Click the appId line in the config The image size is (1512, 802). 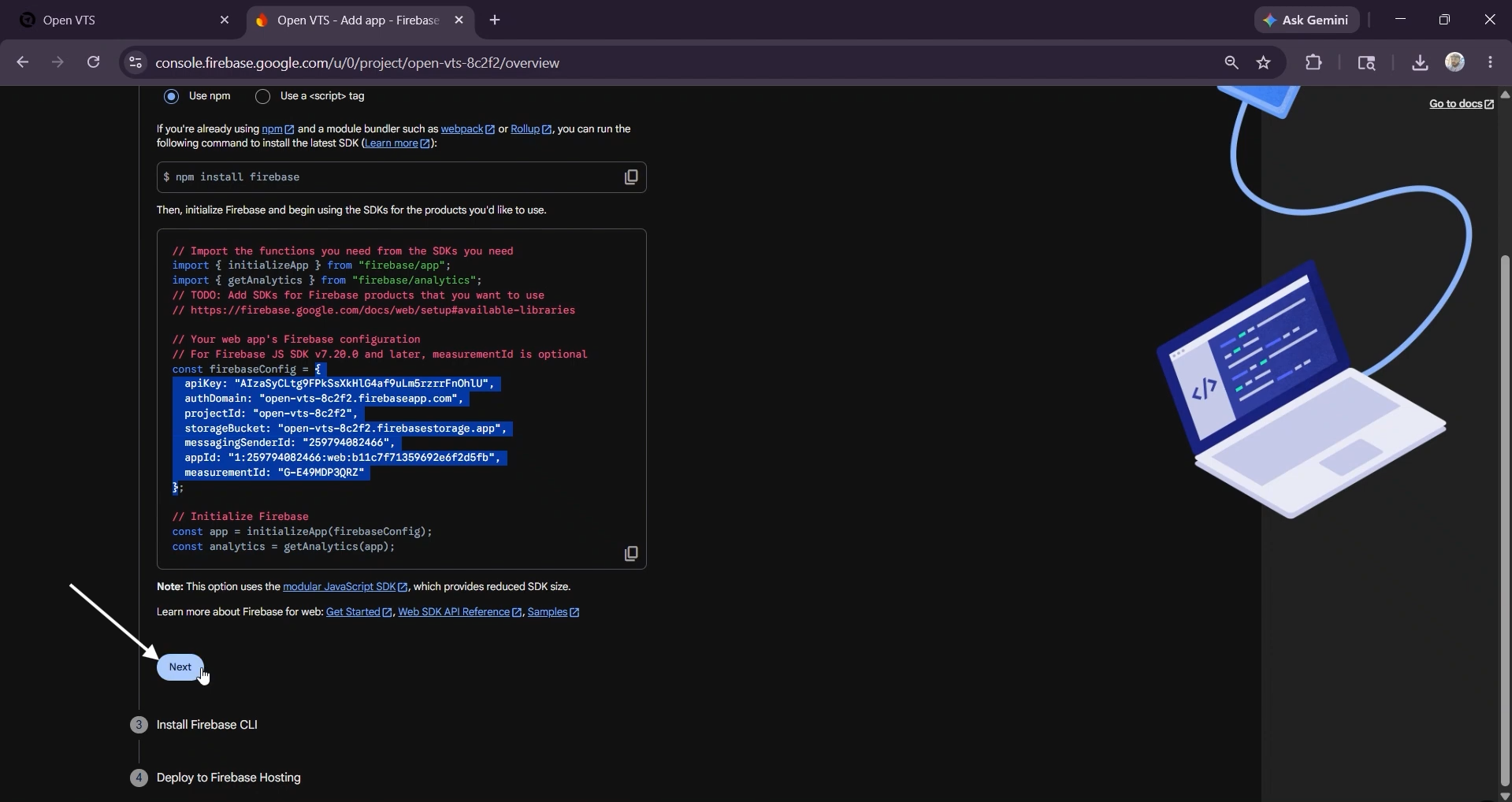click(x=343, y=458)
